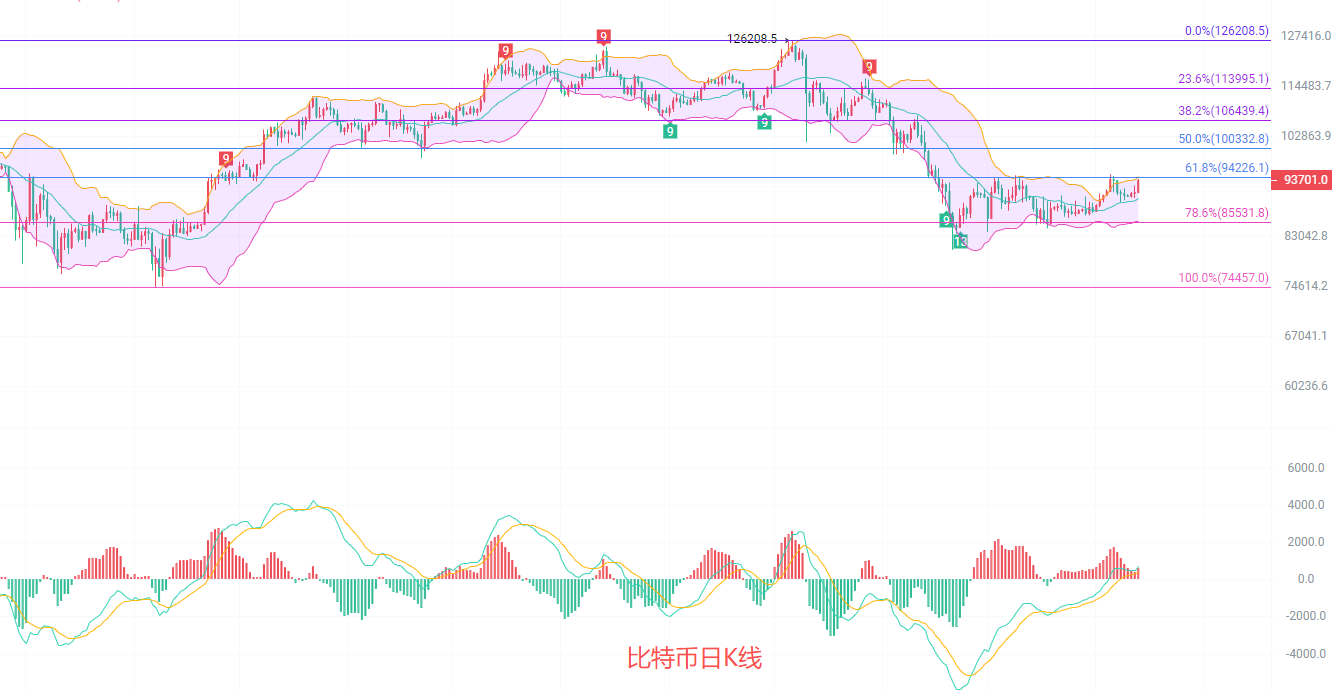The height and width of the screenshot is (691, 1332).
Task: Select the 60236.6 price axis label
Action: coord(1306,386)
